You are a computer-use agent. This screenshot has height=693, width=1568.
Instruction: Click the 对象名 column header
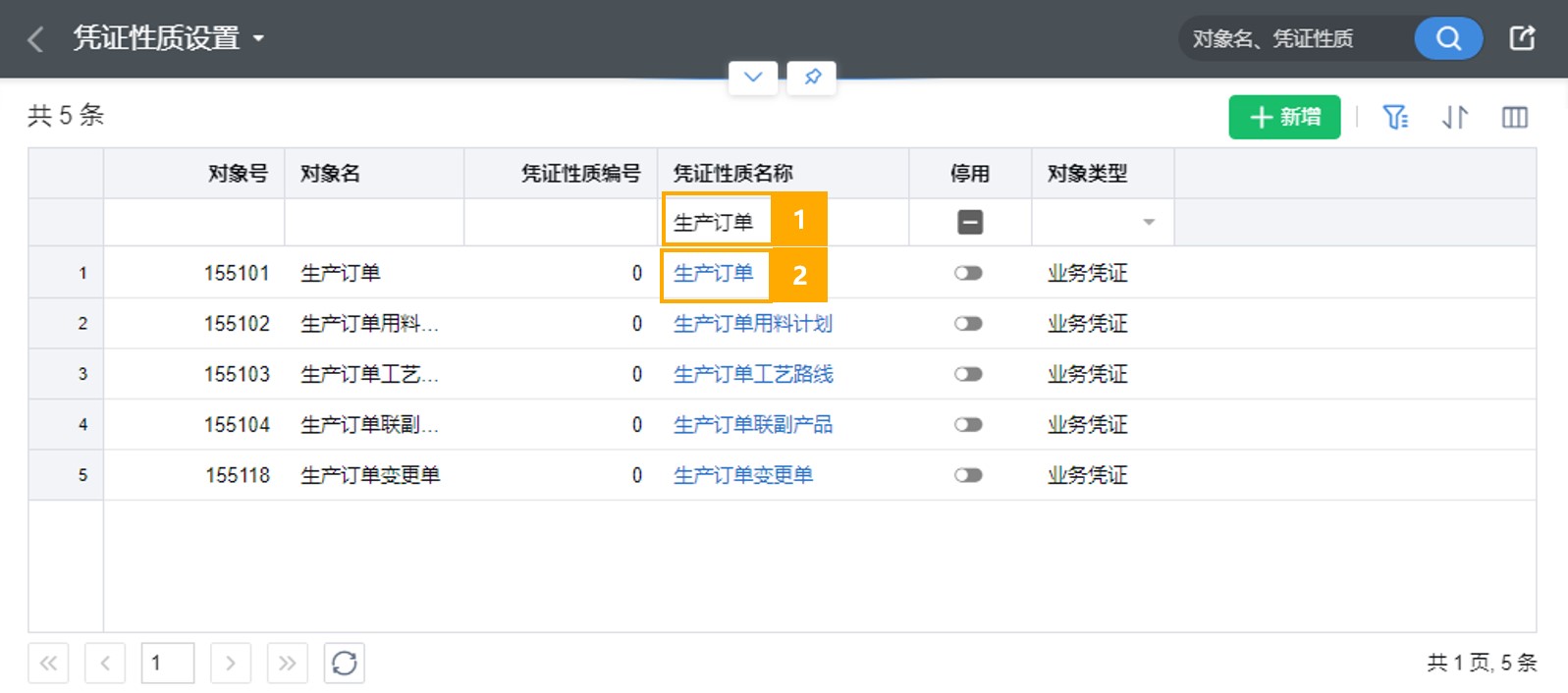pos(374,174)
